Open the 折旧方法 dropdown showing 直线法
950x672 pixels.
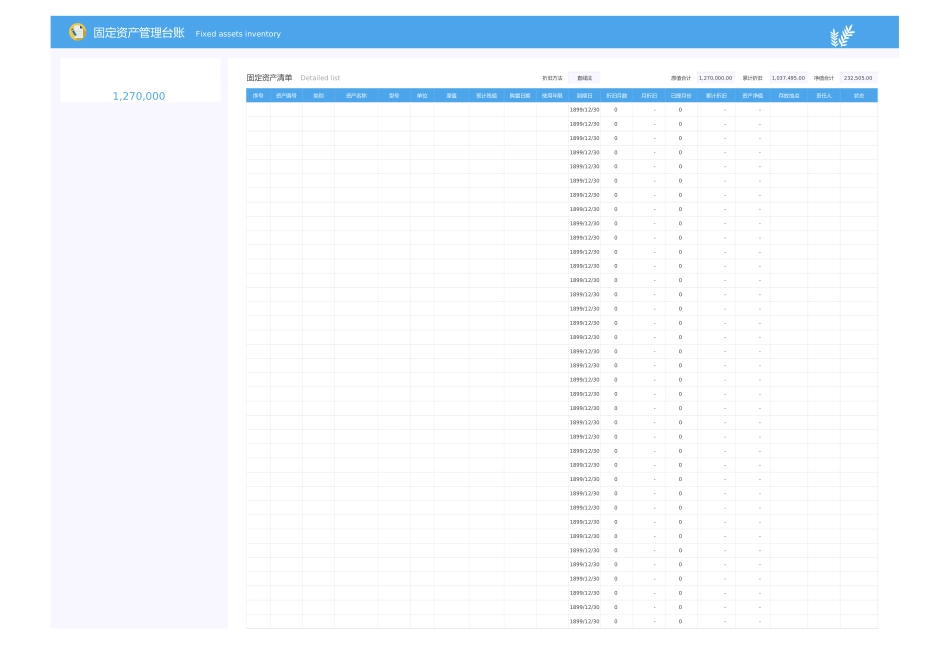point(584,77)
